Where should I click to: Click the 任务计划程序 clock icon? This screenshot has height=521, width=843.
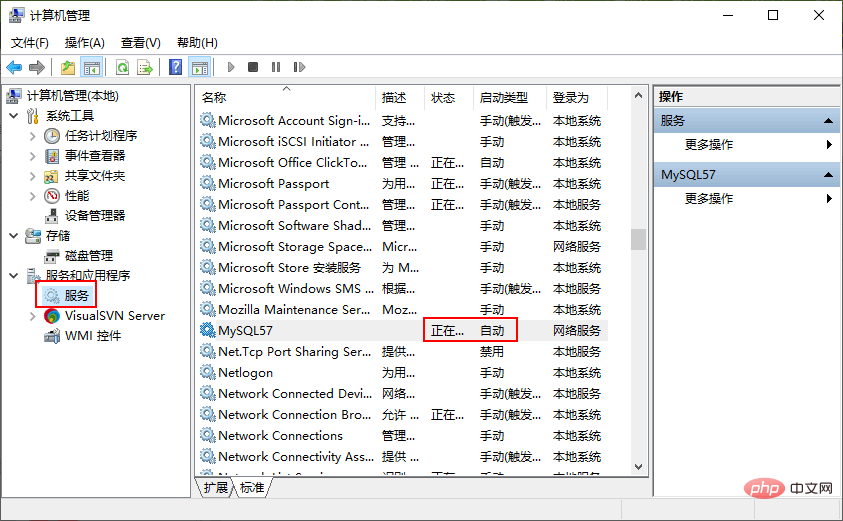click(x=52, y=136)
